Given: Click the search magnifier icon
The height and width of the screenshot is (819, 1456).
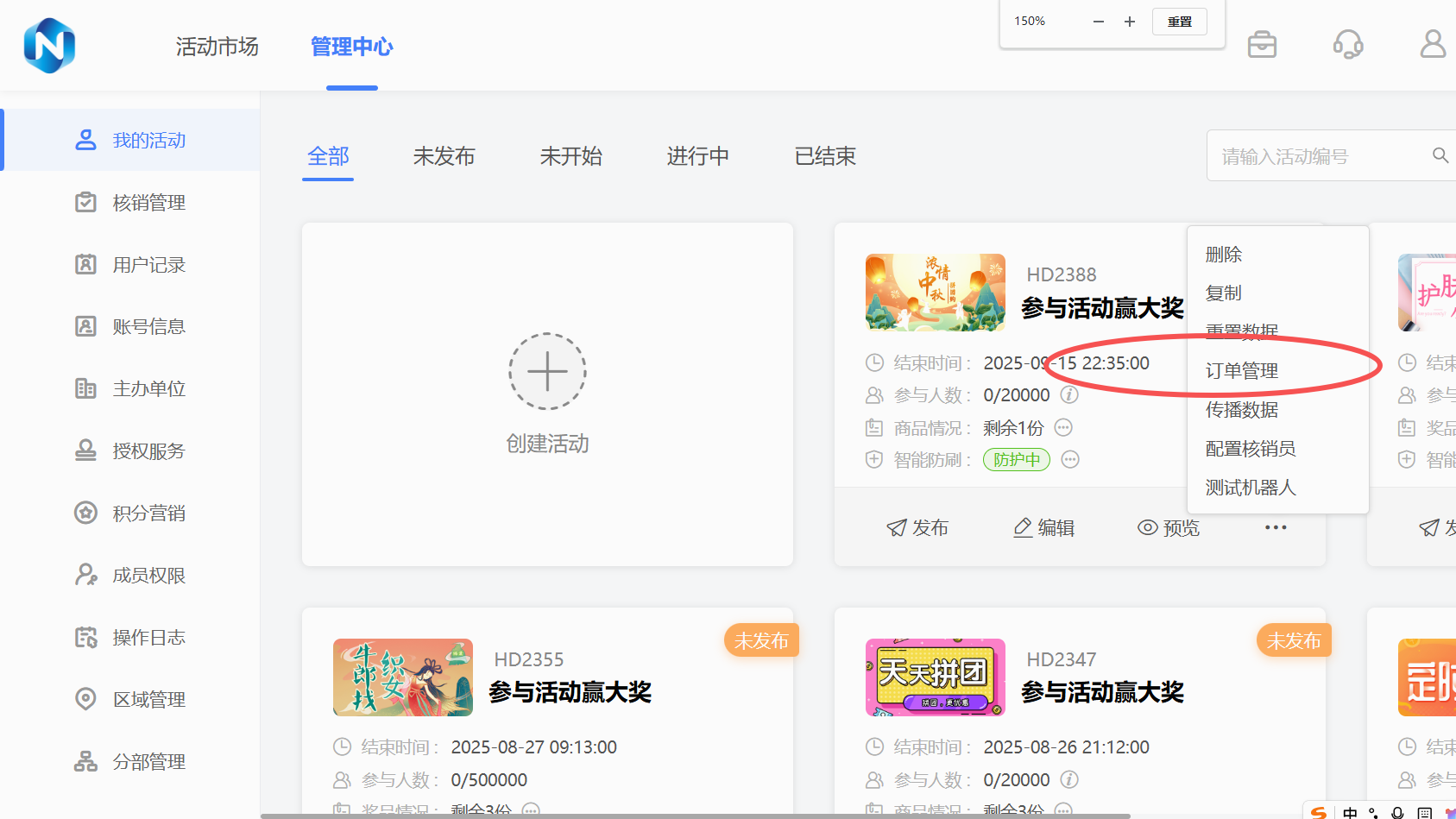Looking at the screenshot, I should click(1440, 155).
